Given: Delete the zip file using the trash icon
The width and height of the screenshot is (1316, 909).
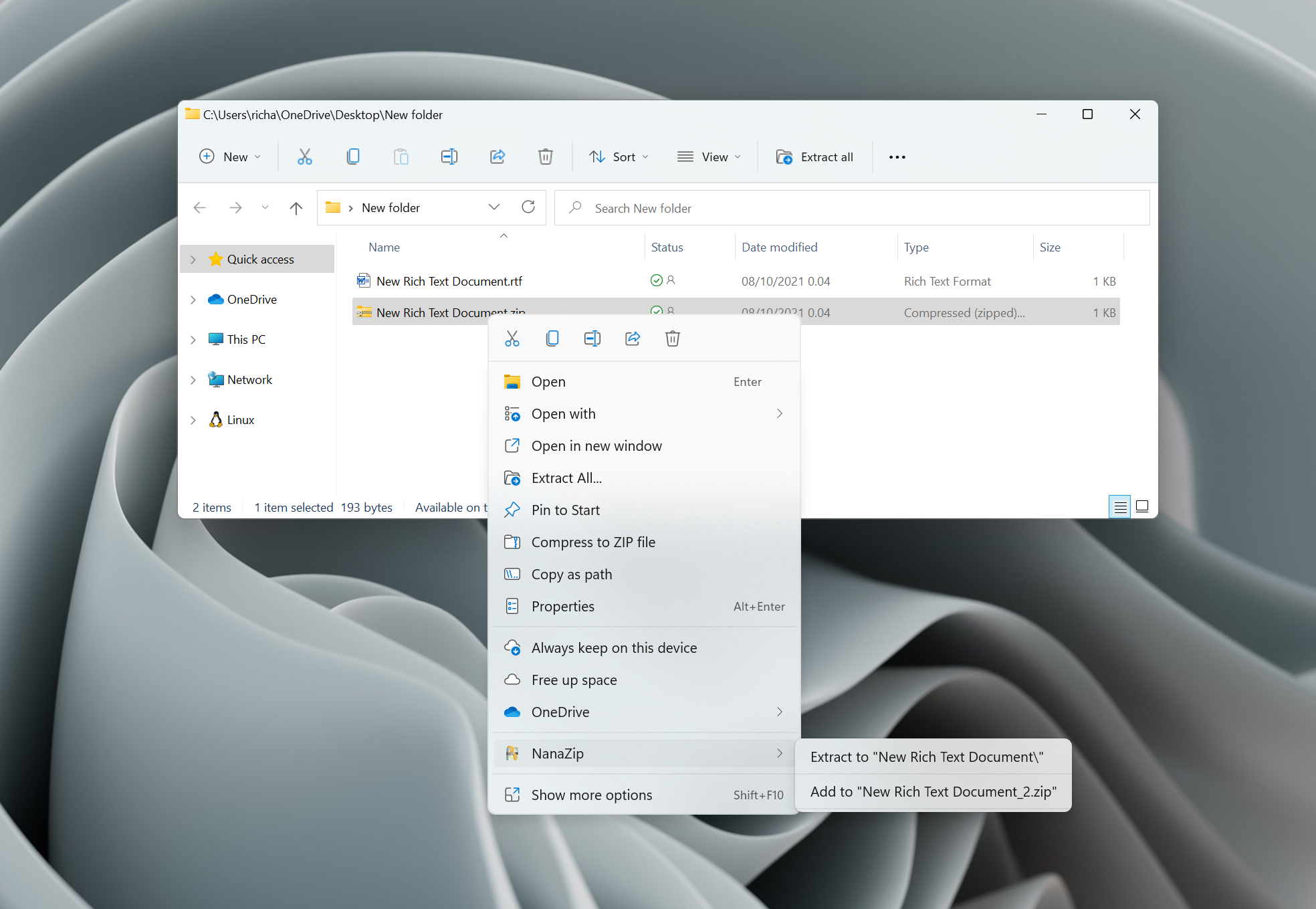Looking at the screenshot, I should click(x=546, y=157).
